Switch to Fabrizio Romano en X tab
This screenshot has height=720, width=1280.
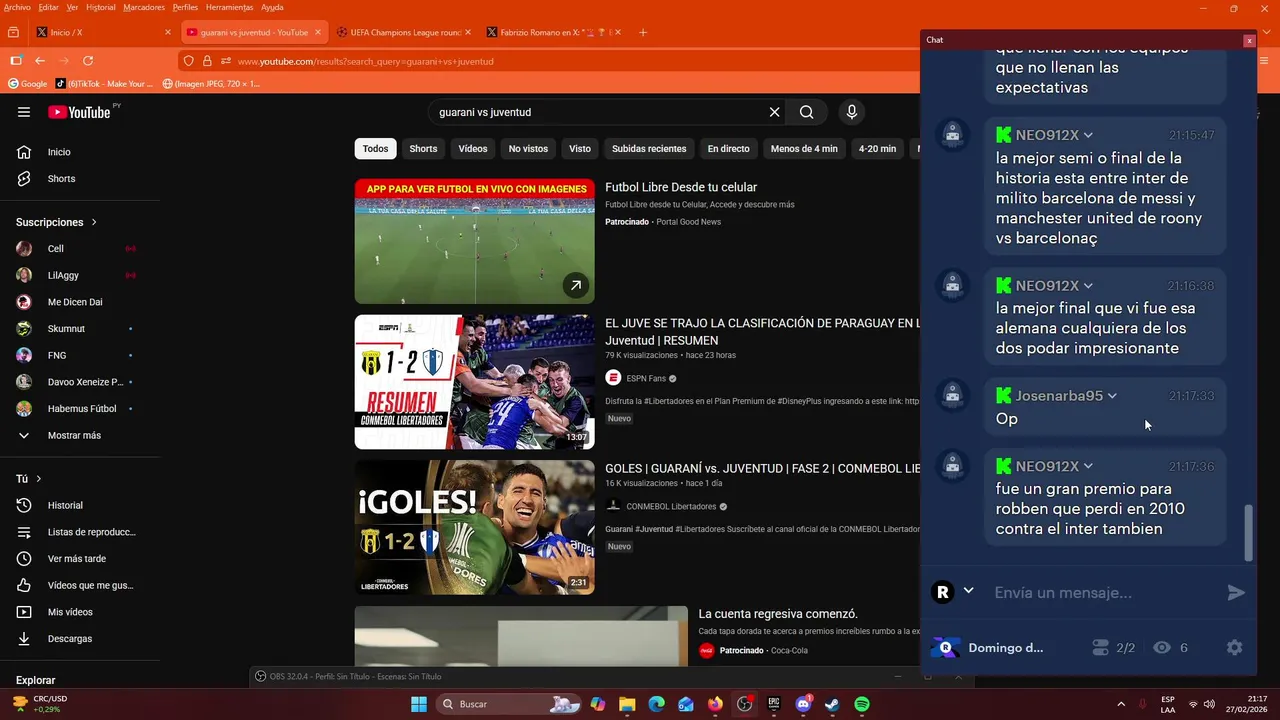[554, 32]
